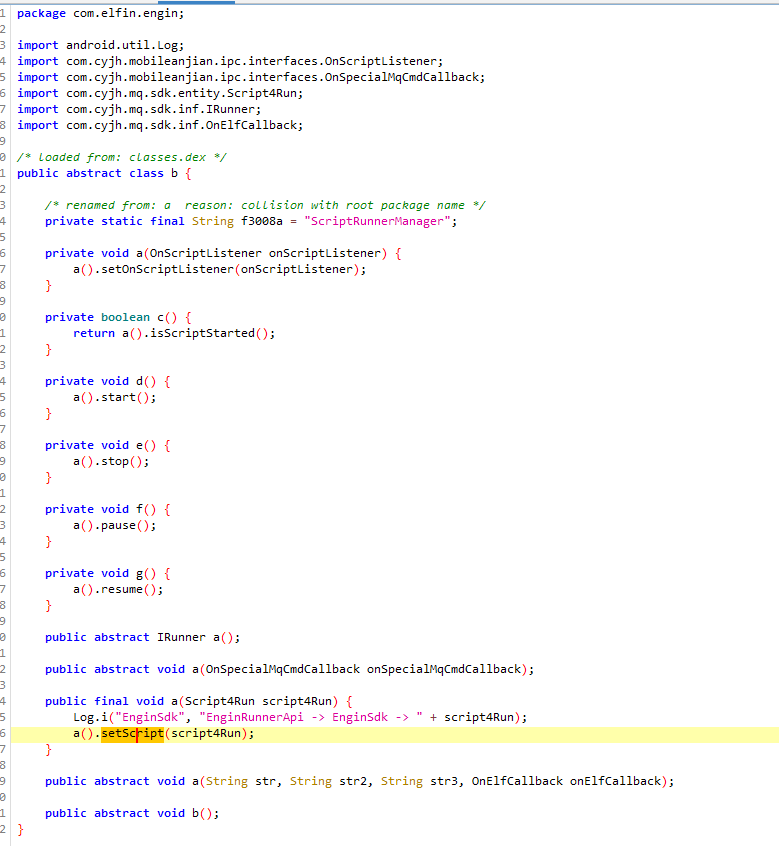Click the "EnginRunnerApi -> EnginSdk -> " string
This screenshot has height=846, width=779.
point(311,718)
